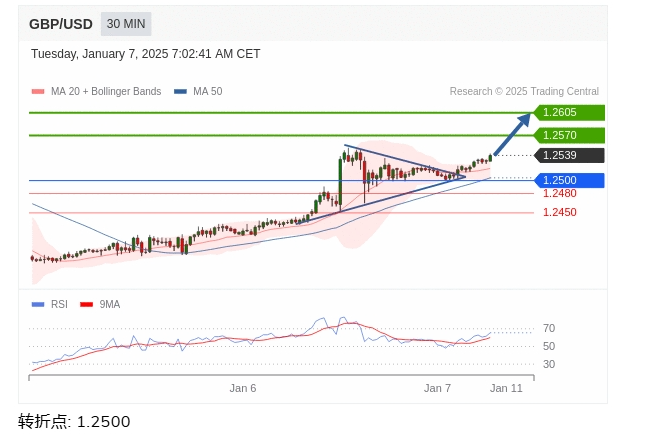This screenshot has height=438, width=672.
Task: Click the 1.2450 support level label
Action: (x=560, y=212)
